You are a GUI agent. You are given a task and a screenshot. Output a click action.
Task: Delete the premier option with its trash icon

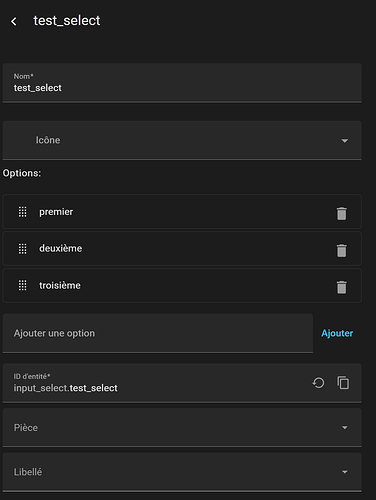click(x=342, y=213)
